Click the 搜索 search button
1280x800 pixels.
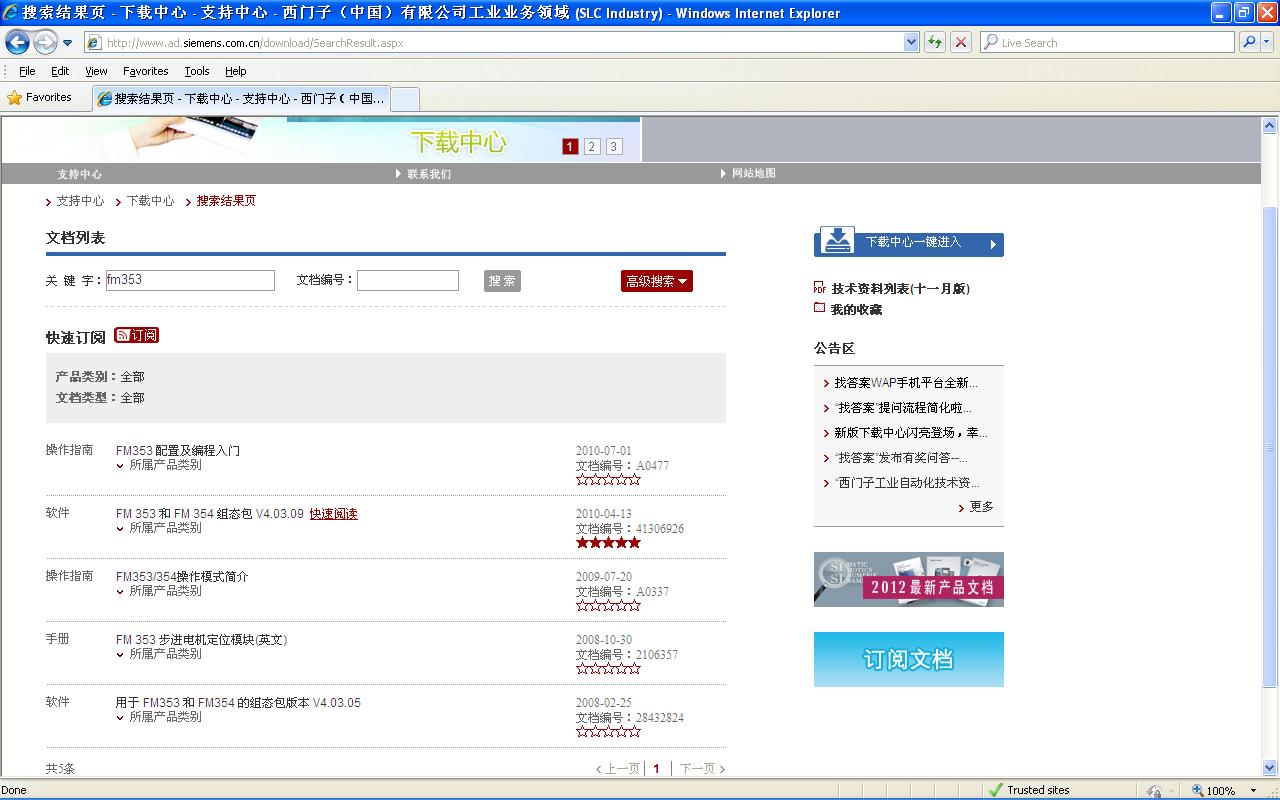click(502, 281)
